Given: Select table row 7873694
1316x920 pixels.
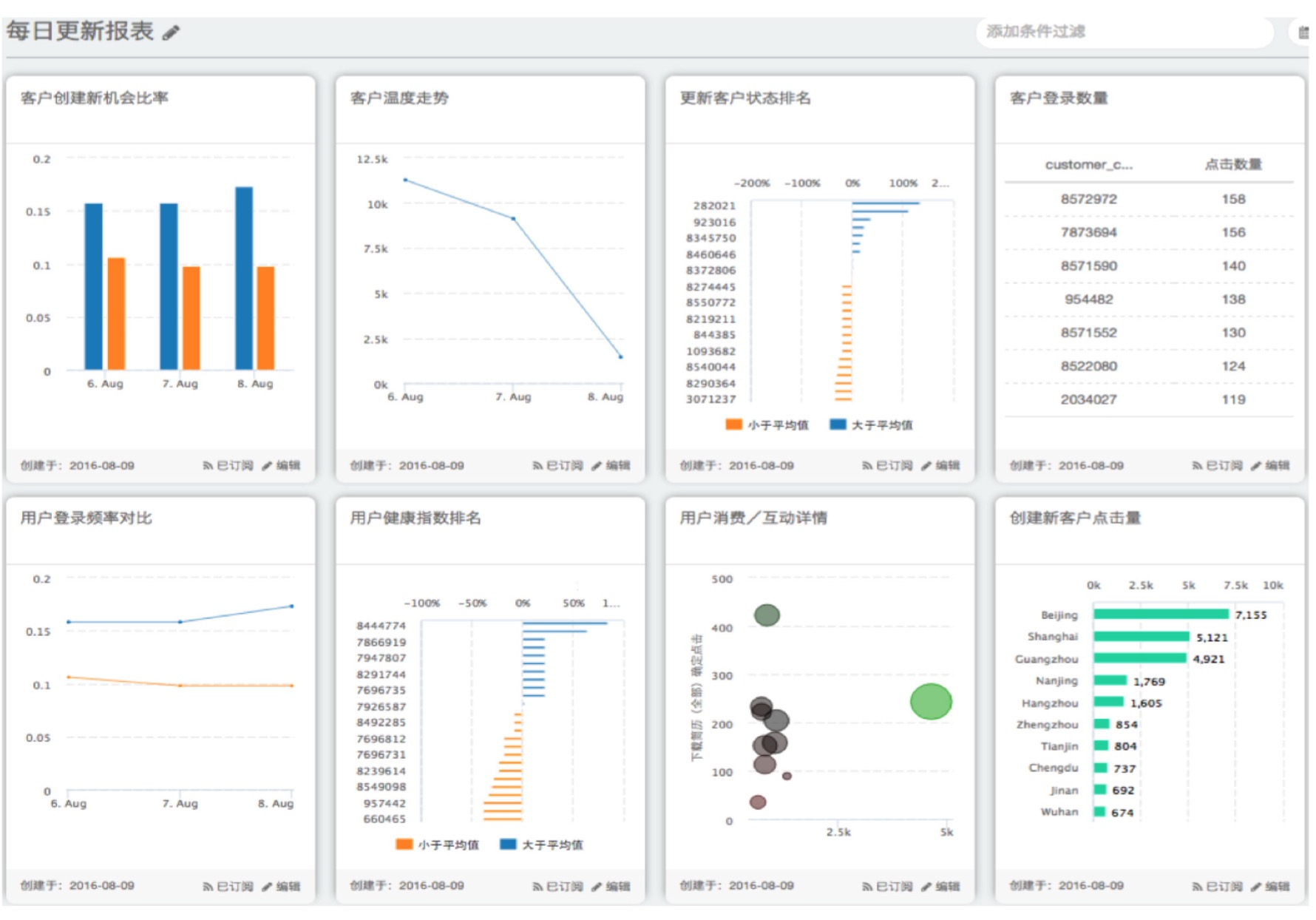Looking at the screenshot, I should (x=1149, y=232).
